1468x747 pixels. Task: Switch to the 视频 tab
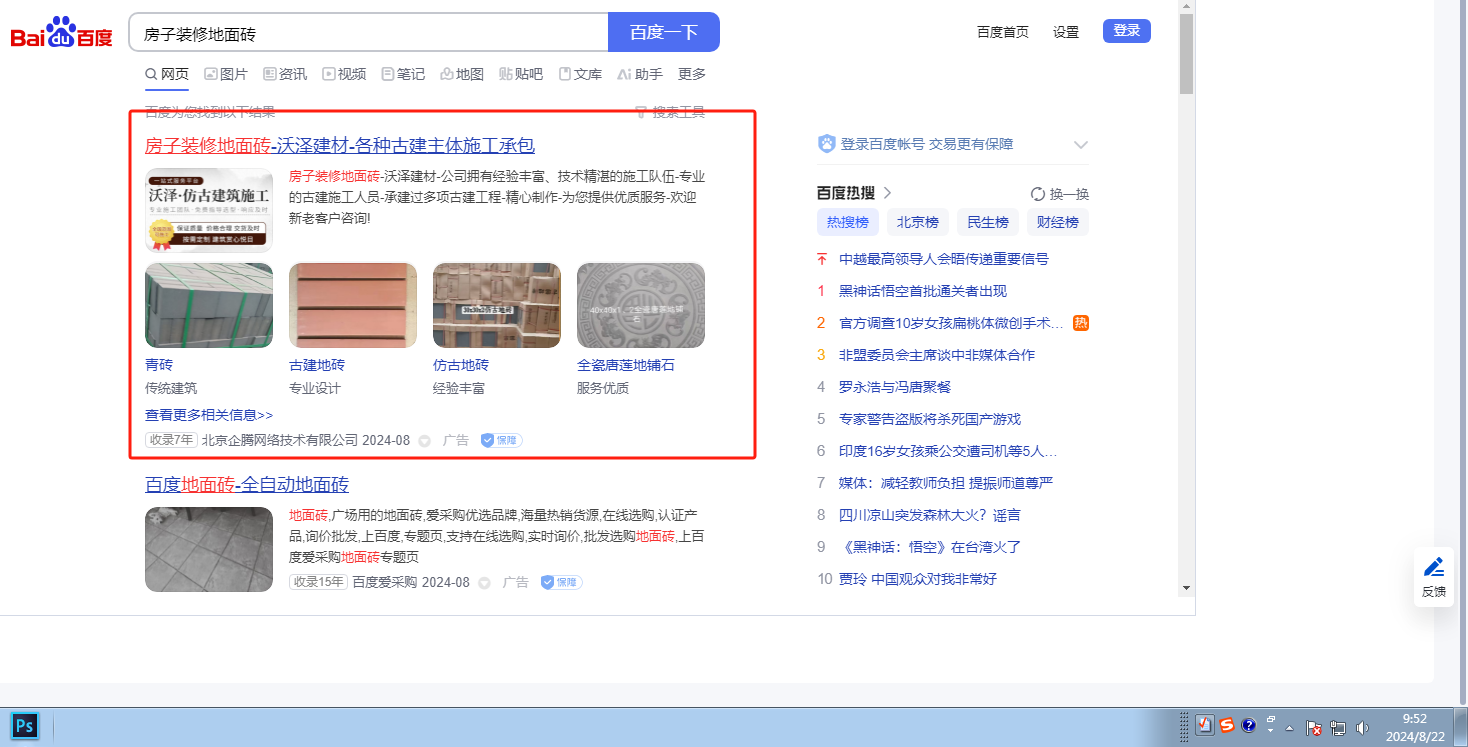344,74
